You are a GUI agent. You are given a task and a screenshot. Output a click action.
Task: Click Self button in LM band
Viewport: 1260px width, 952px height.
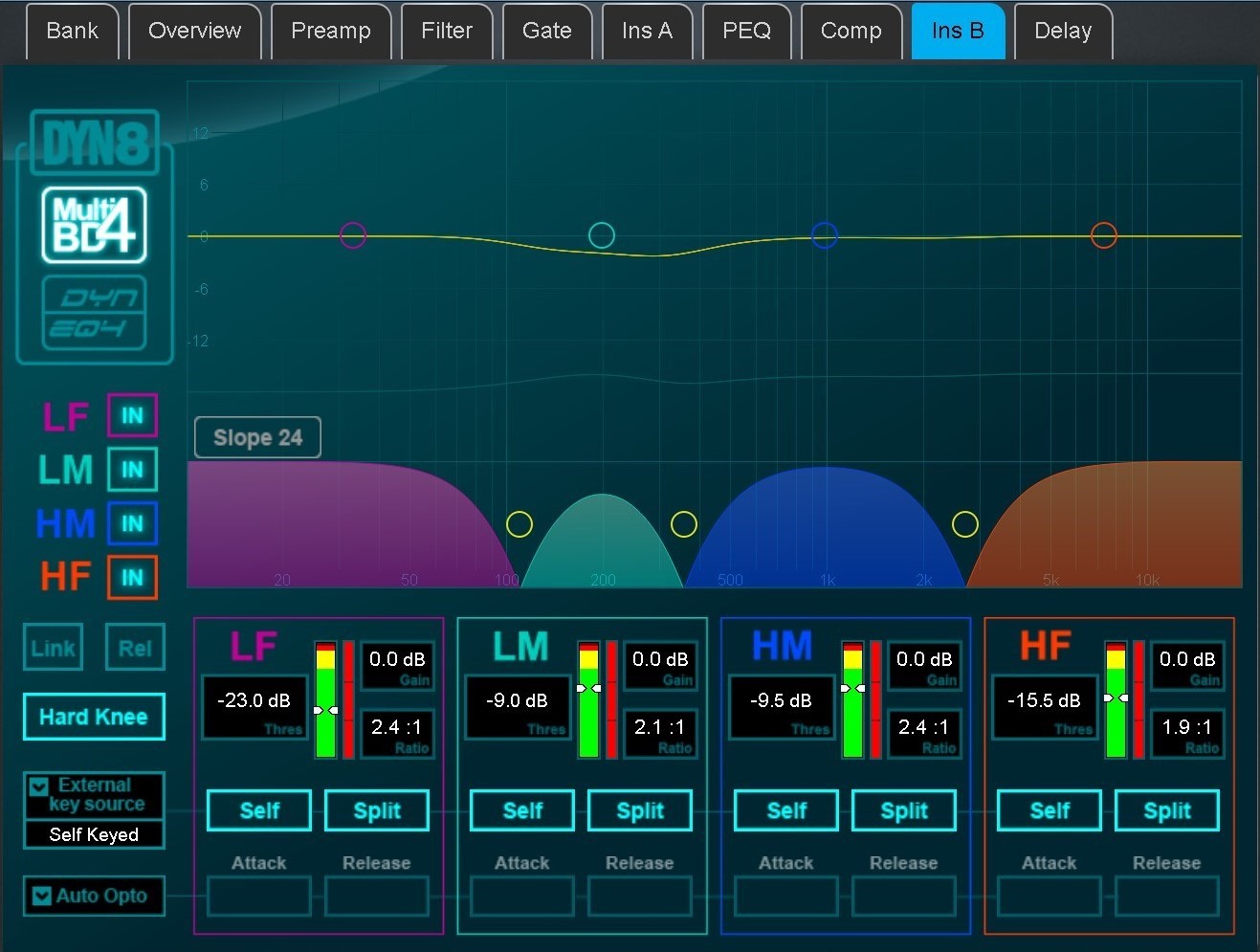click(x=522, y=810)
